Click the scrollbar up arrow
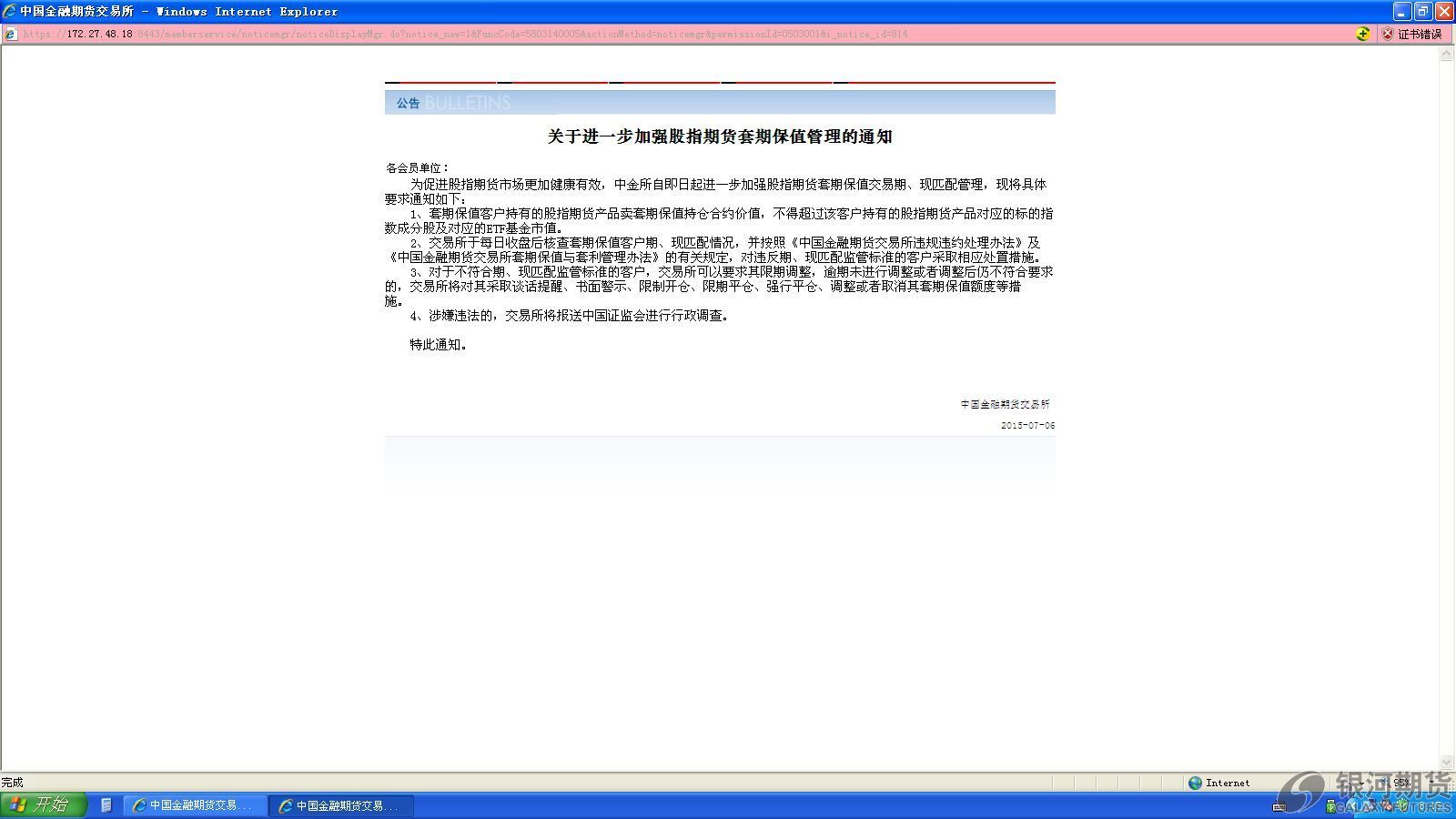The width and height of the screenshot is (1456, 819). tap(1447, 54)
